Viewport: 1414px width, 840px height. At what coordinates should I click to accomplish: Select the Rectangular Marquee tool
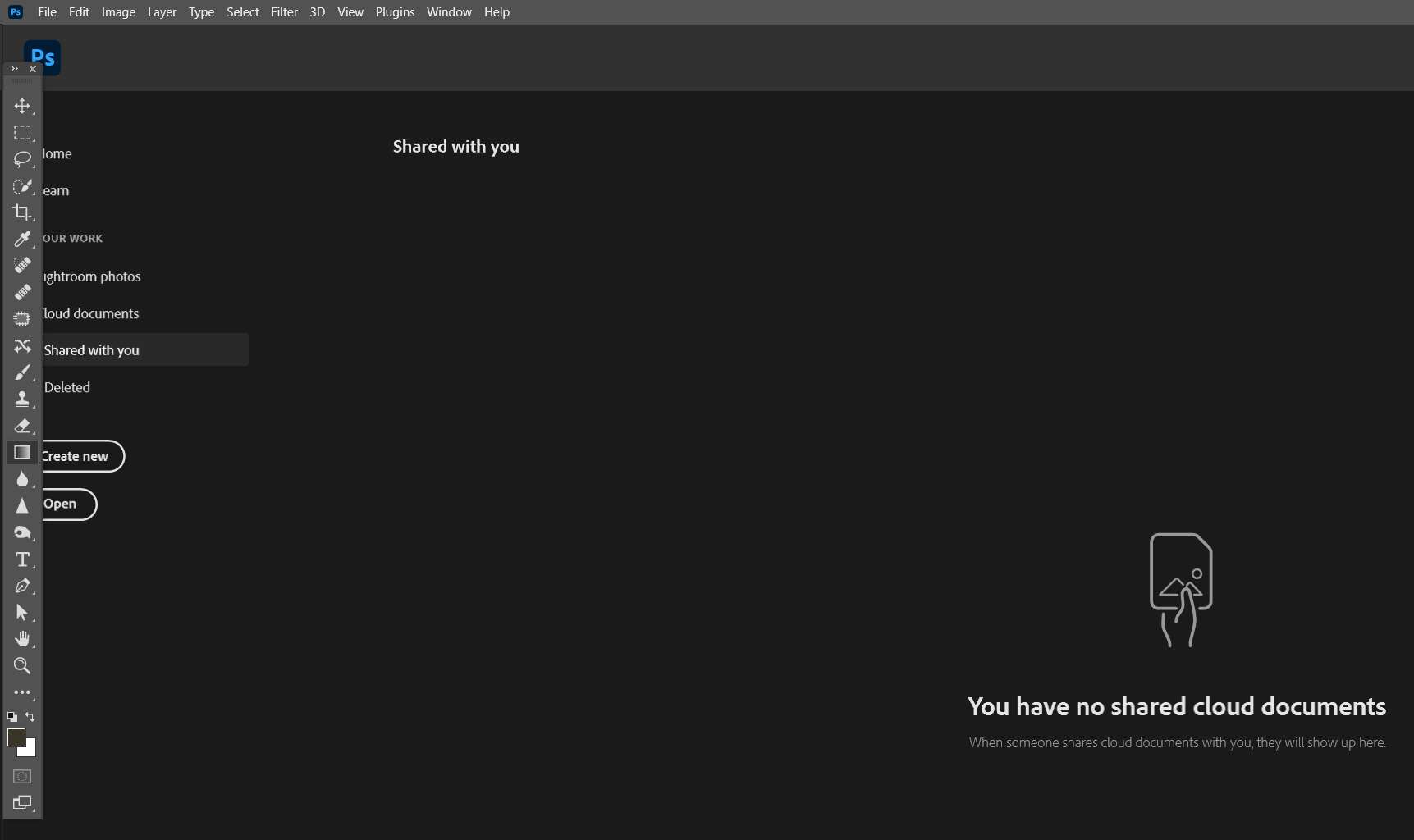pyautogui.click(x=22, y=133)
